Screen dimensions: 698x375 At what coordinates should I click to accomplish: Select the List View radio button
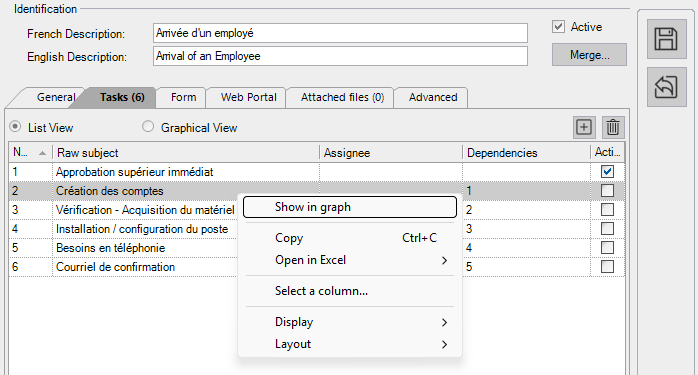(15, 127)
